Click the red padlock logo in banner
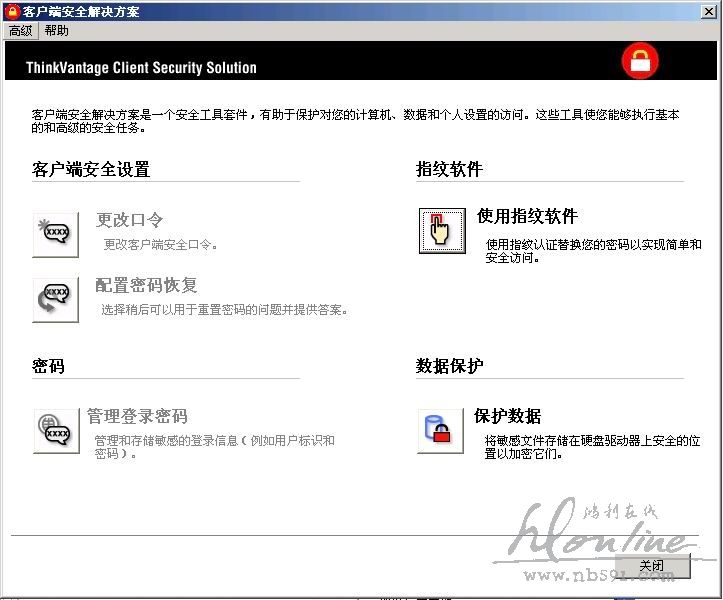Image resolution: width=723 pixels, height=600 pixels. 640,61
